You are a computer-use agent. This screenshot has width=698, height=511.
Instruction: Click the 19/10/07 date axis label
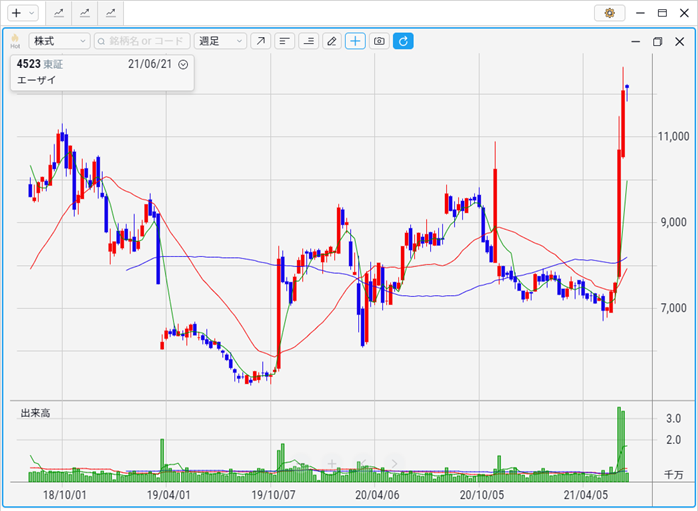273,495
